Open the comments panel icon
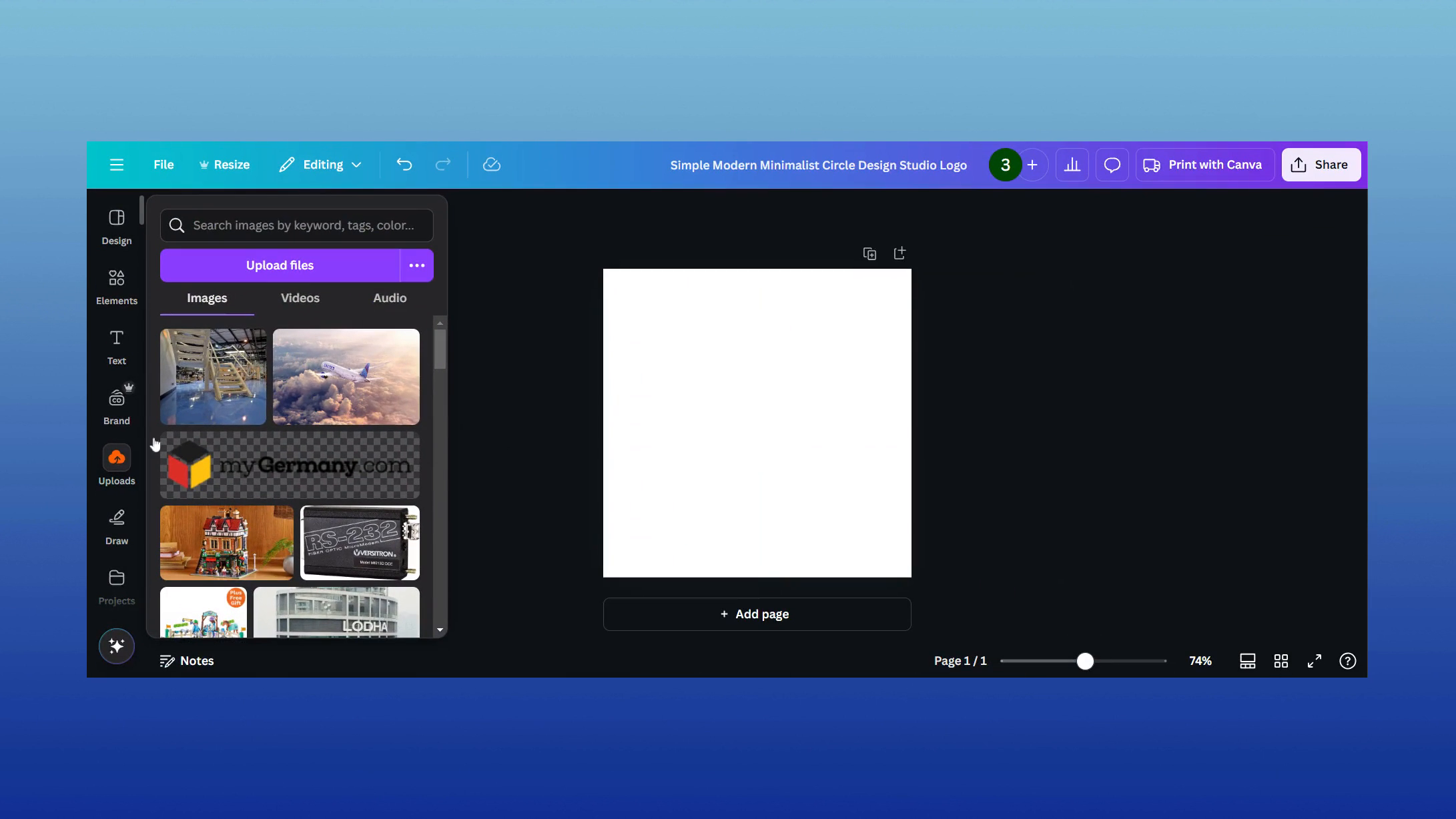 click(x=1112, y=164)
